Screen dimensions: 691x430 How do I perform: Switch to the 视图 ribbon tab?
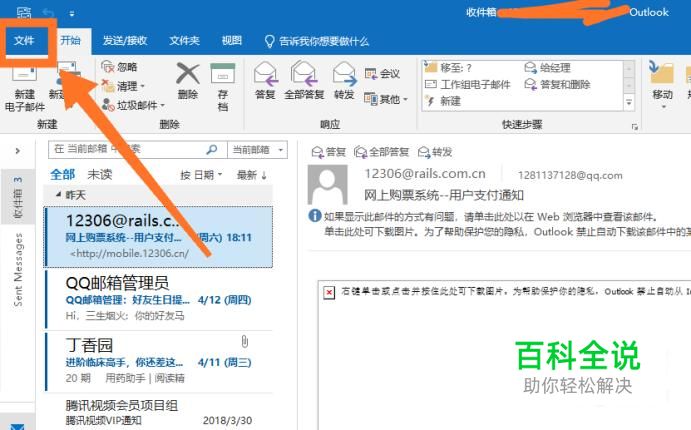pos(232,41)
